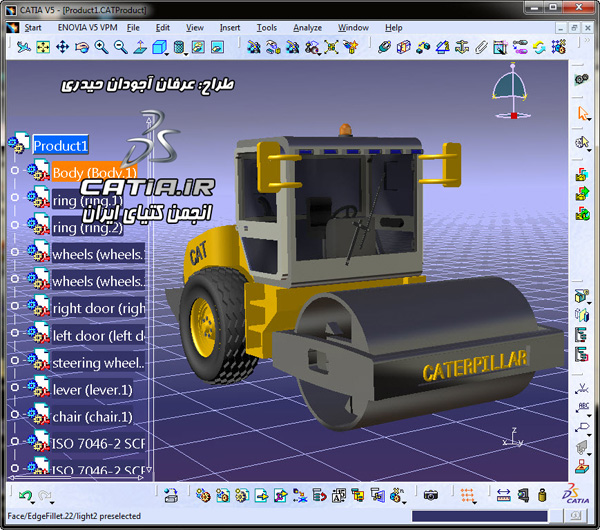This screenshot has width=600, height=530.
Task: Click the 3D compass in the viewport
Action: click(512, 92)
